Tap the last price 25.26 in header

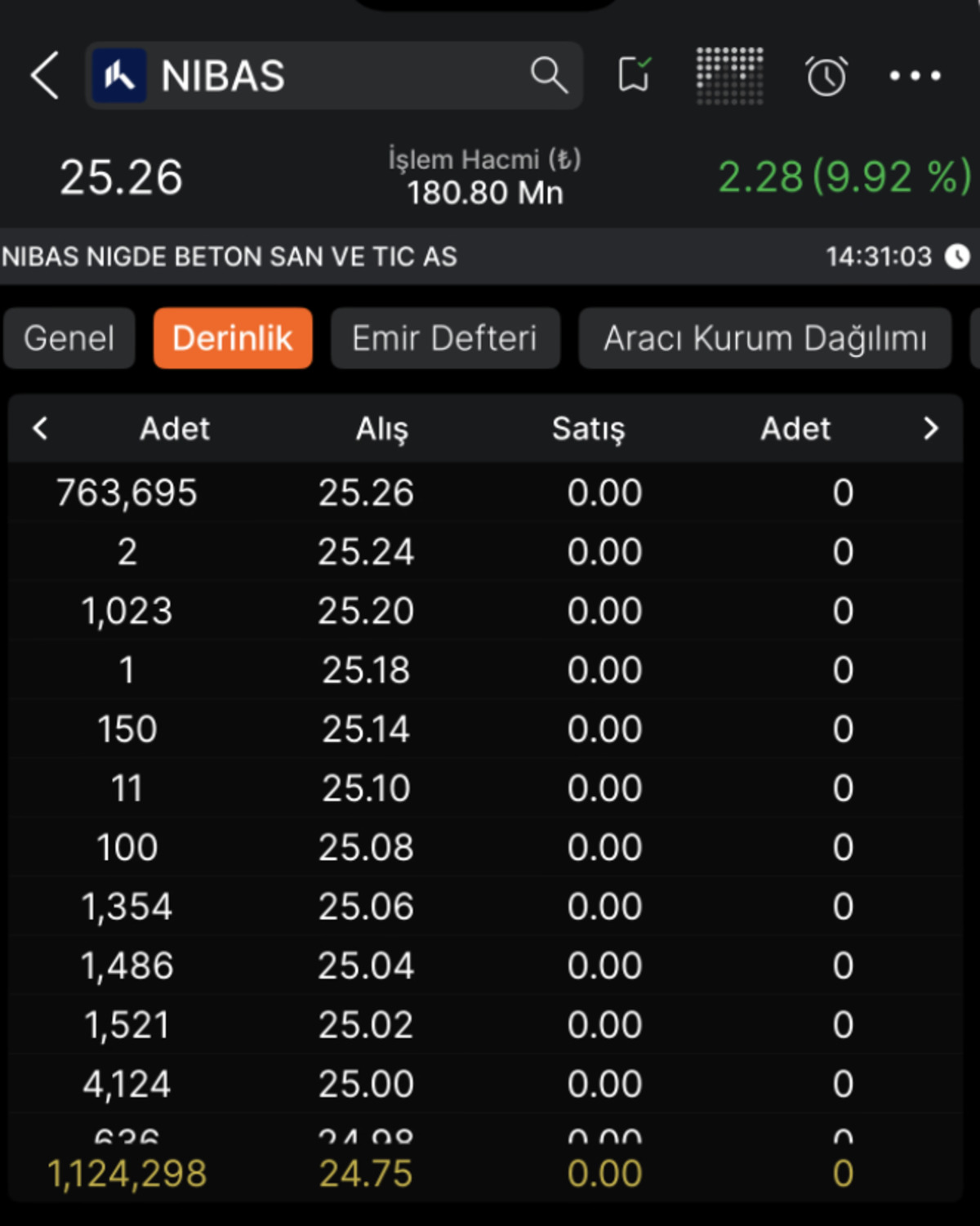(121, 177)
